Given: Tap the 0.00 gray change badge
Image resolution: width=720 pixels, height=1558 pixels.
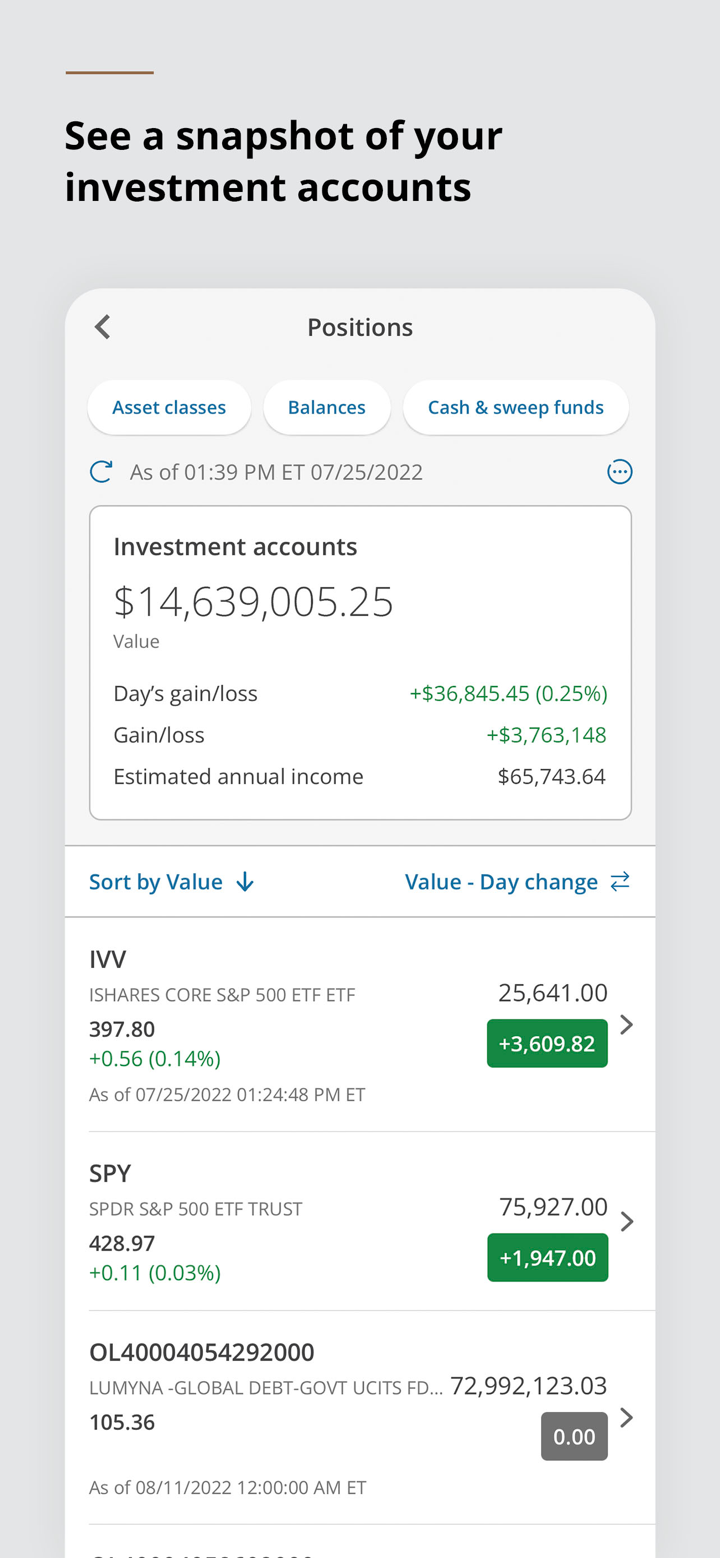Looking at the screenshot, I should point(574,1437).
